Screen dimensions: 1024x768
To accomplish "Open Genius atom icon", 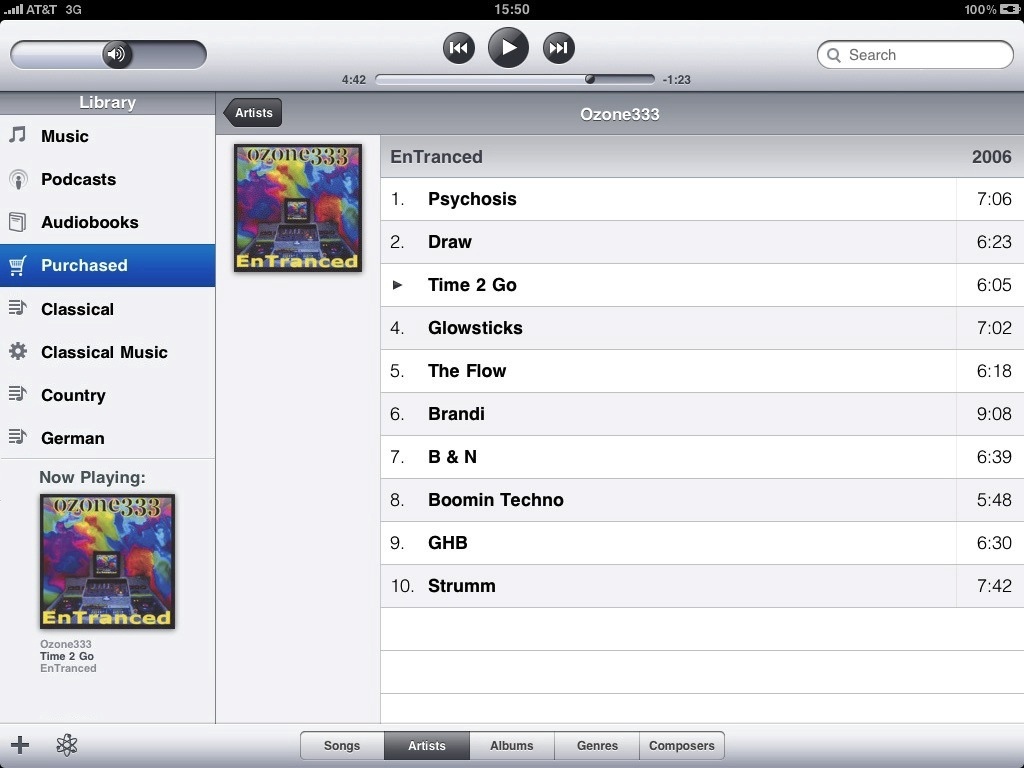I will tap(67, 745).
